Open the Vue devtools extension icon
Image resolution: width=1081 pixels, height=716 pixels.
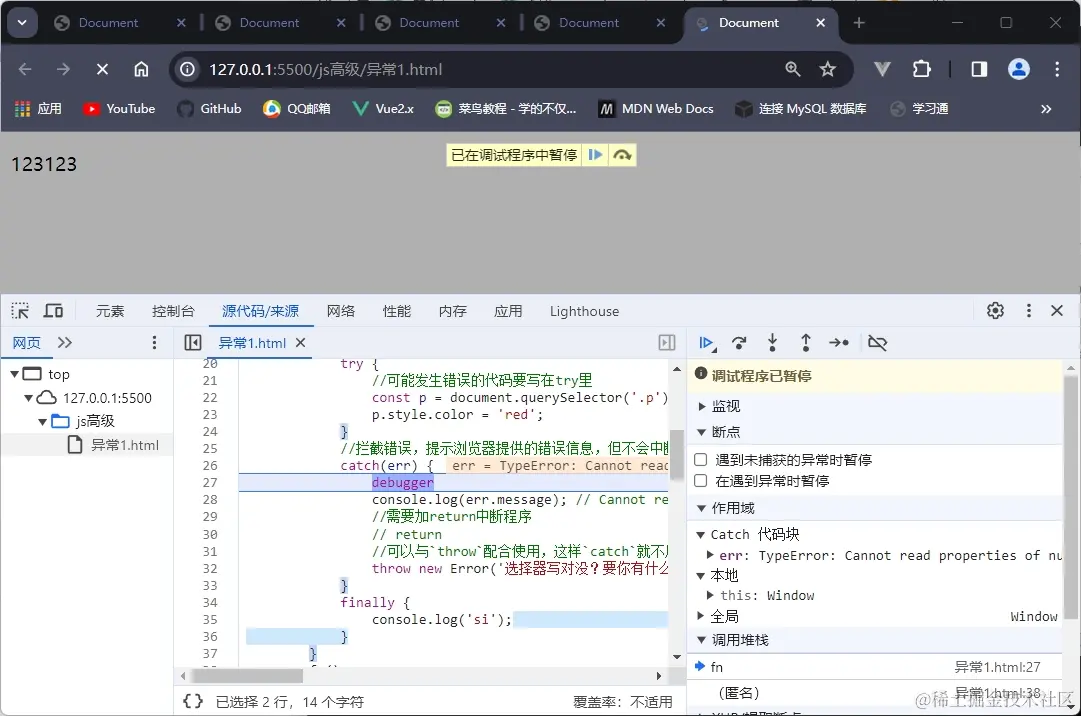[x=882, y=69]
